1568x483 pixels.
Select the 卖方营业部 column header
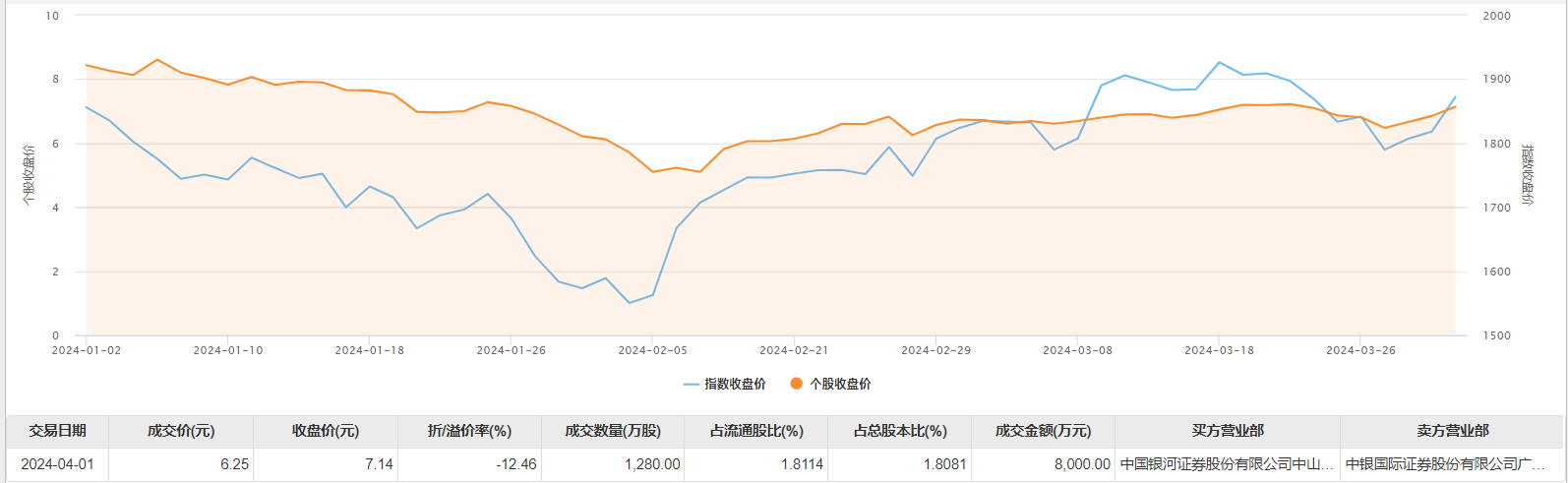(x=1452, y=431)
